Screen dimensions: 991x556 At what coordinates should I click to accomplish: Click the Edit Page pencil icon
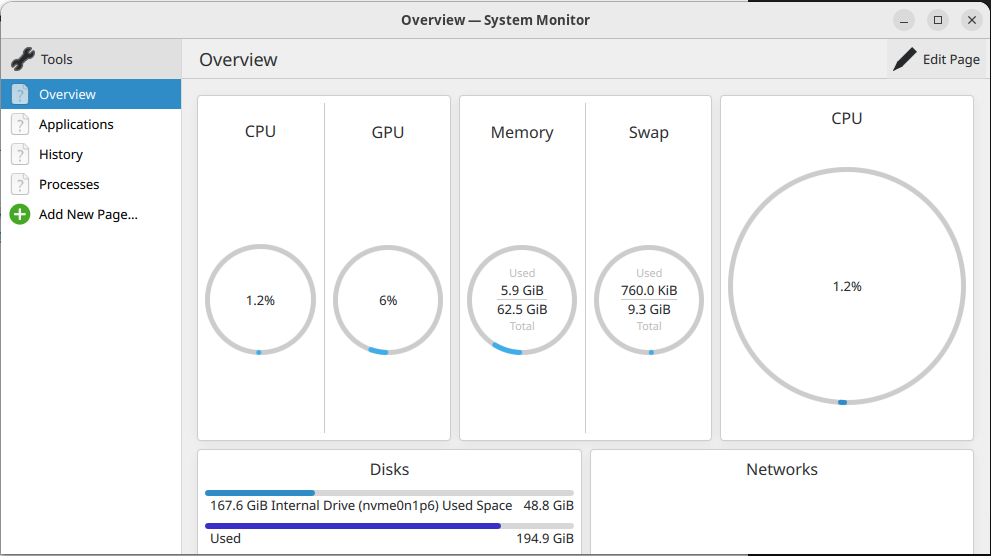tap(905, 59)
